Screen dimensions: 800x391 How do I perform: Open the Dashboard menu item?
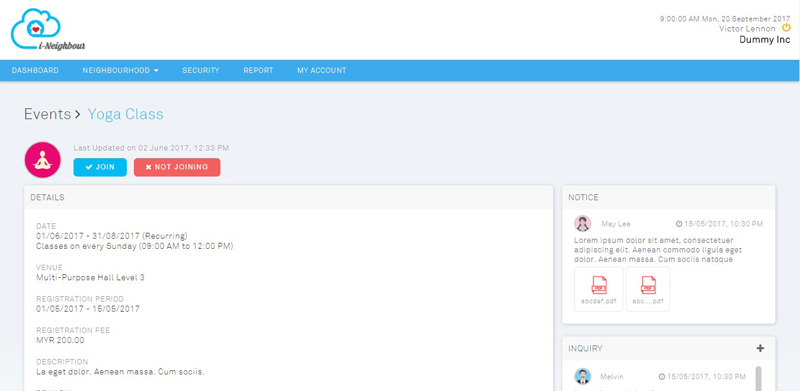[x=35, y=70]
